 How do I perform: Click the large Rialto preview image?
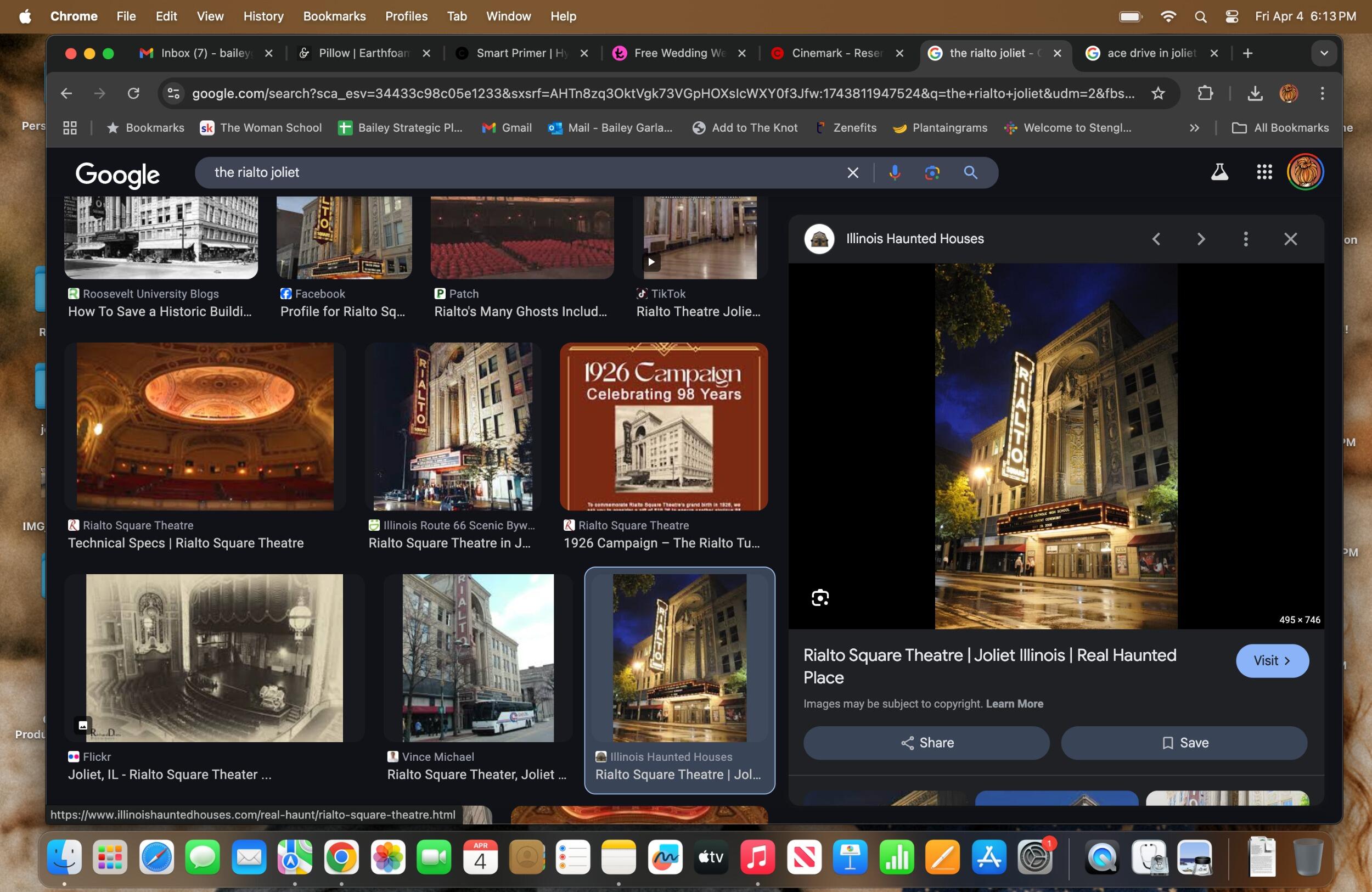[x=1056, y=446]
